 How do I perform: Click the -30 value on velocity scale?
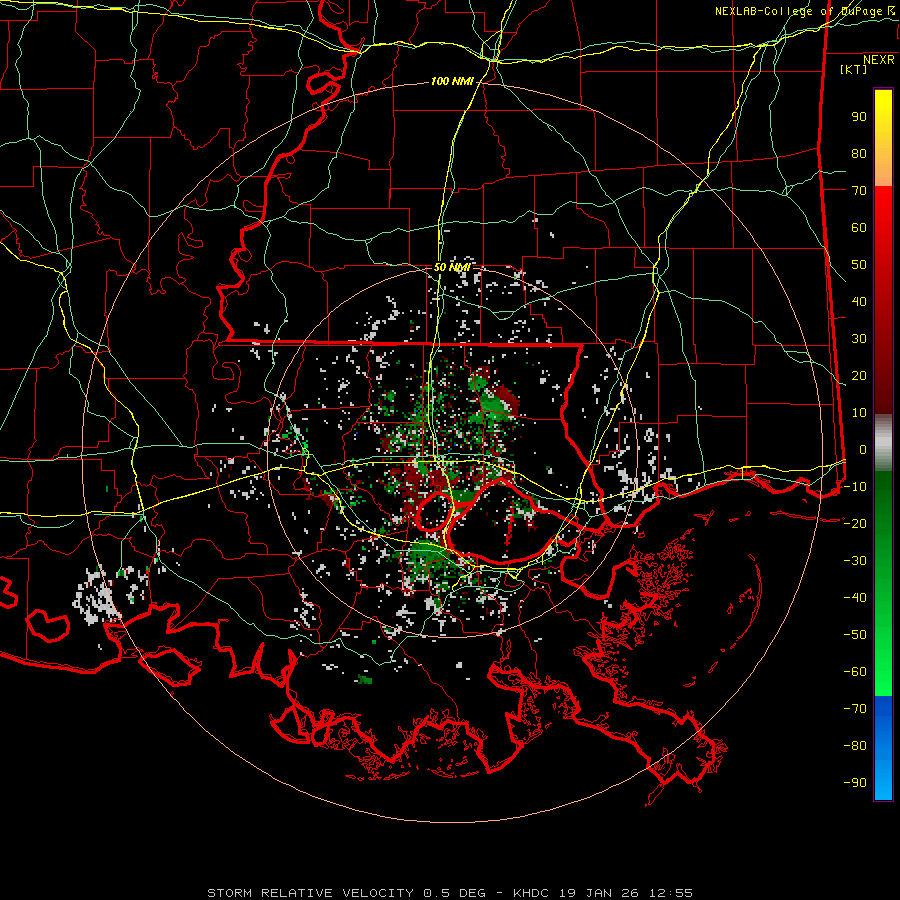[x=855, y=561]
